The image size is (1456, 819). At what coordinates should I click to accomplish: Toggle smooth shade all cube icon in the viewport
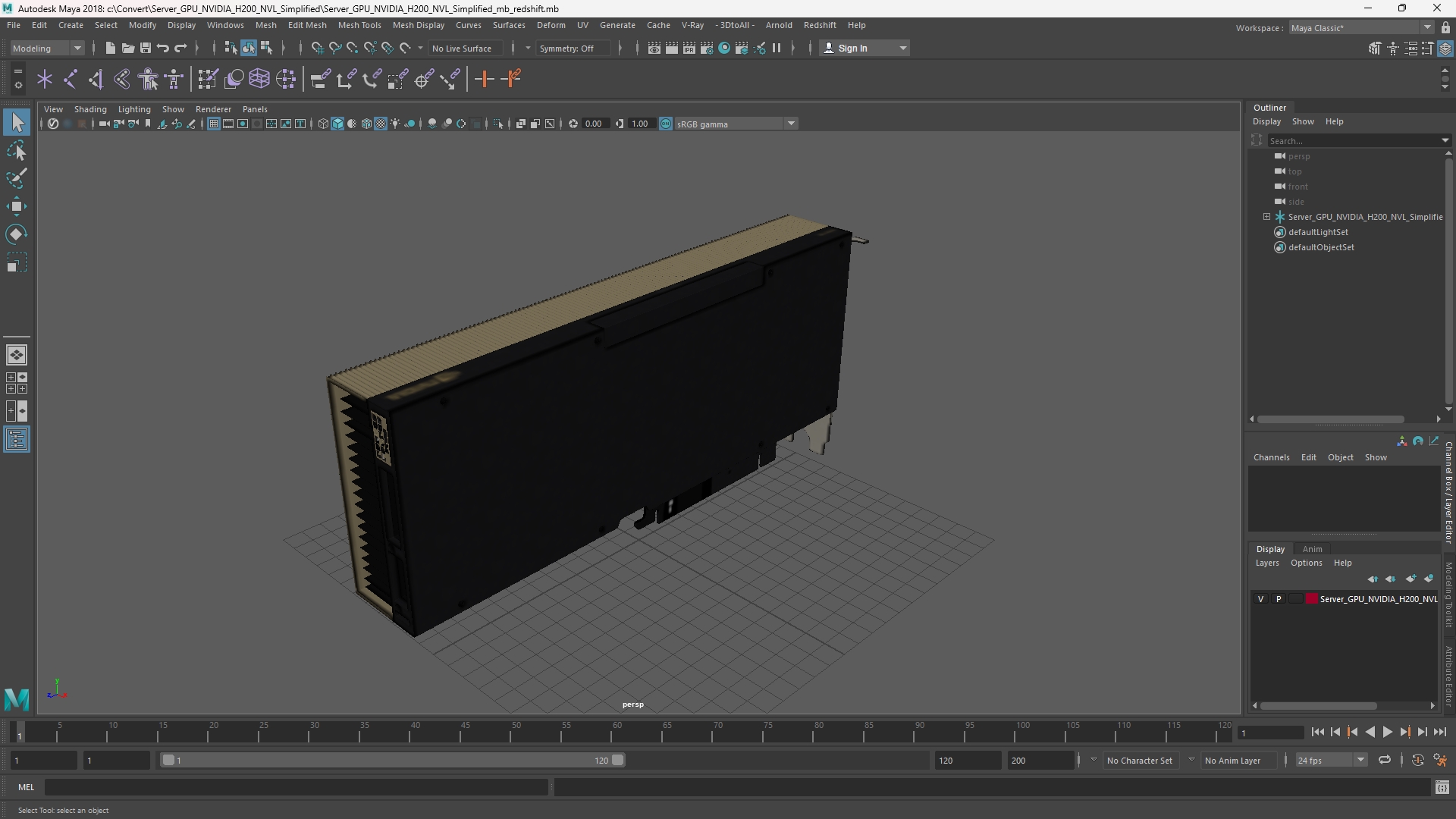[337, 124]
